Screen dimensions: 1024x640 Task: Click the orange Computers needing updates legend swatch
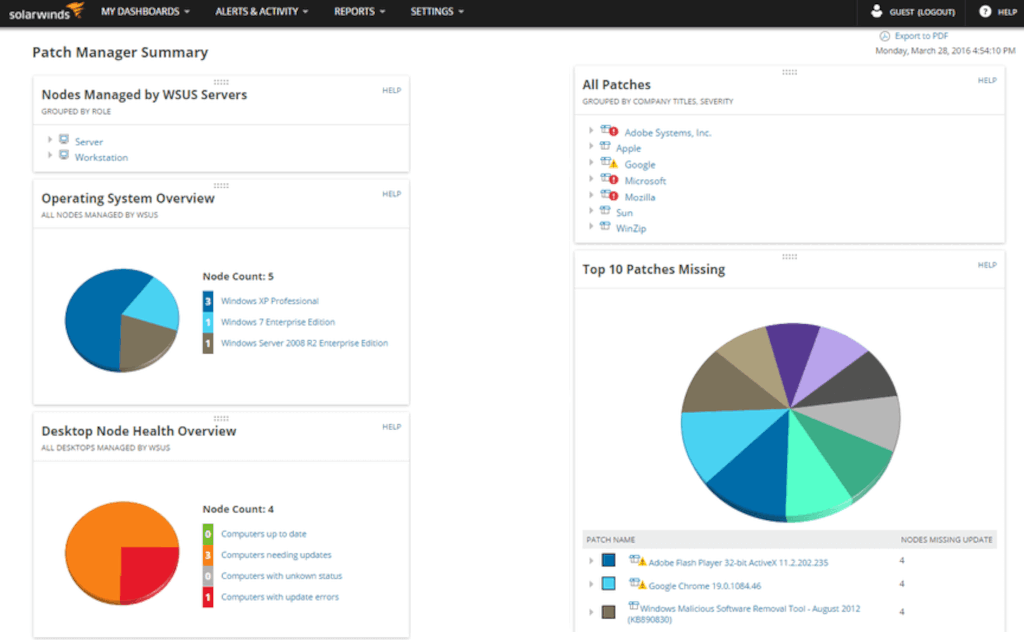pyautogui.click(x=208, y=555)
